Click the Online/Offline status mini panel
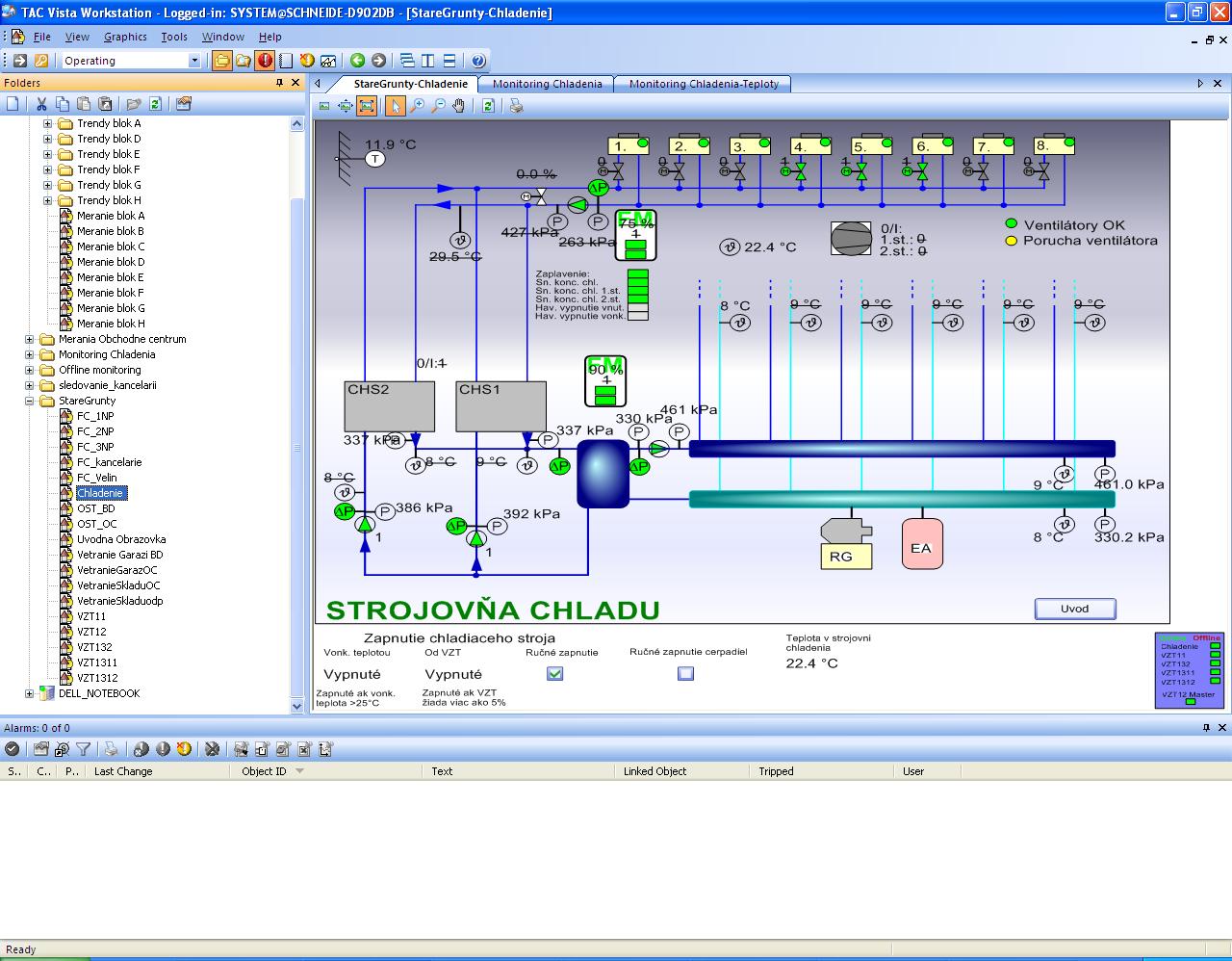The image size is (1232, 961). tap(1190, 670)
